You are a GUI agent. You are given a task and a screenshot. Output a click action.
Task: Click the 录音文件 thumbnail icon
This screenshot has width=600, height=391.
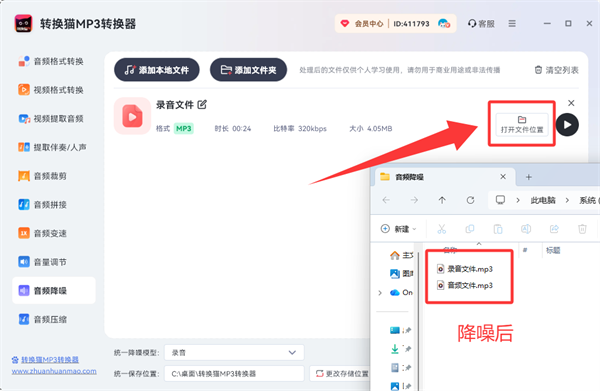point(132,116)
